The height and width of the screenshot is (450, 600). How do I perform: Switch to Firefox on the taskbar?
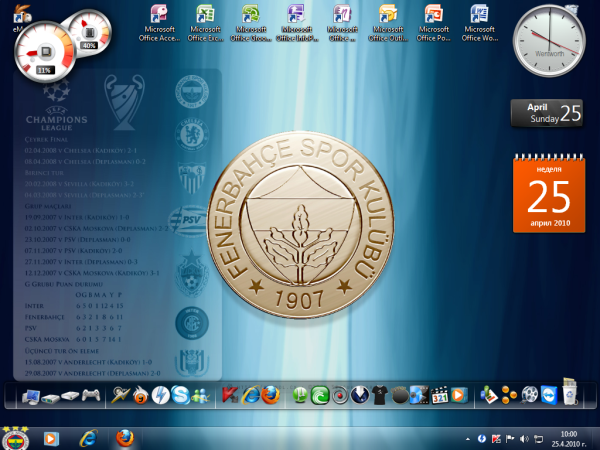pyautogui.click(x=125, y=439)
